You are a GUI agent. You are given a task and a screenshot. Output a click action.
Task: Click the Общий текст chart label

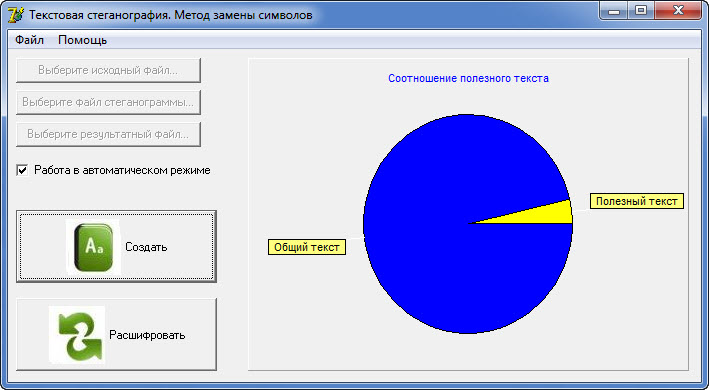click(x=307, y=247)
